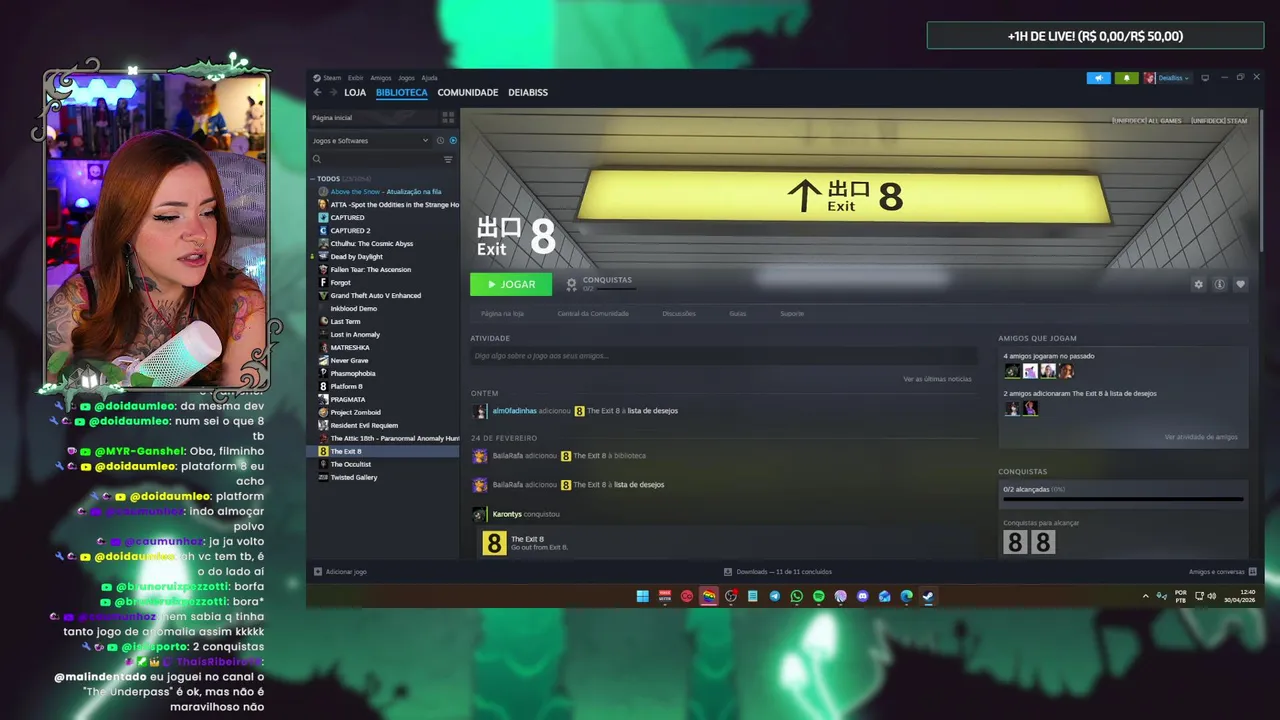1280x720 pixels.
Task: Show game info icon for The Exit 8
Action: tap(1219, 285)
